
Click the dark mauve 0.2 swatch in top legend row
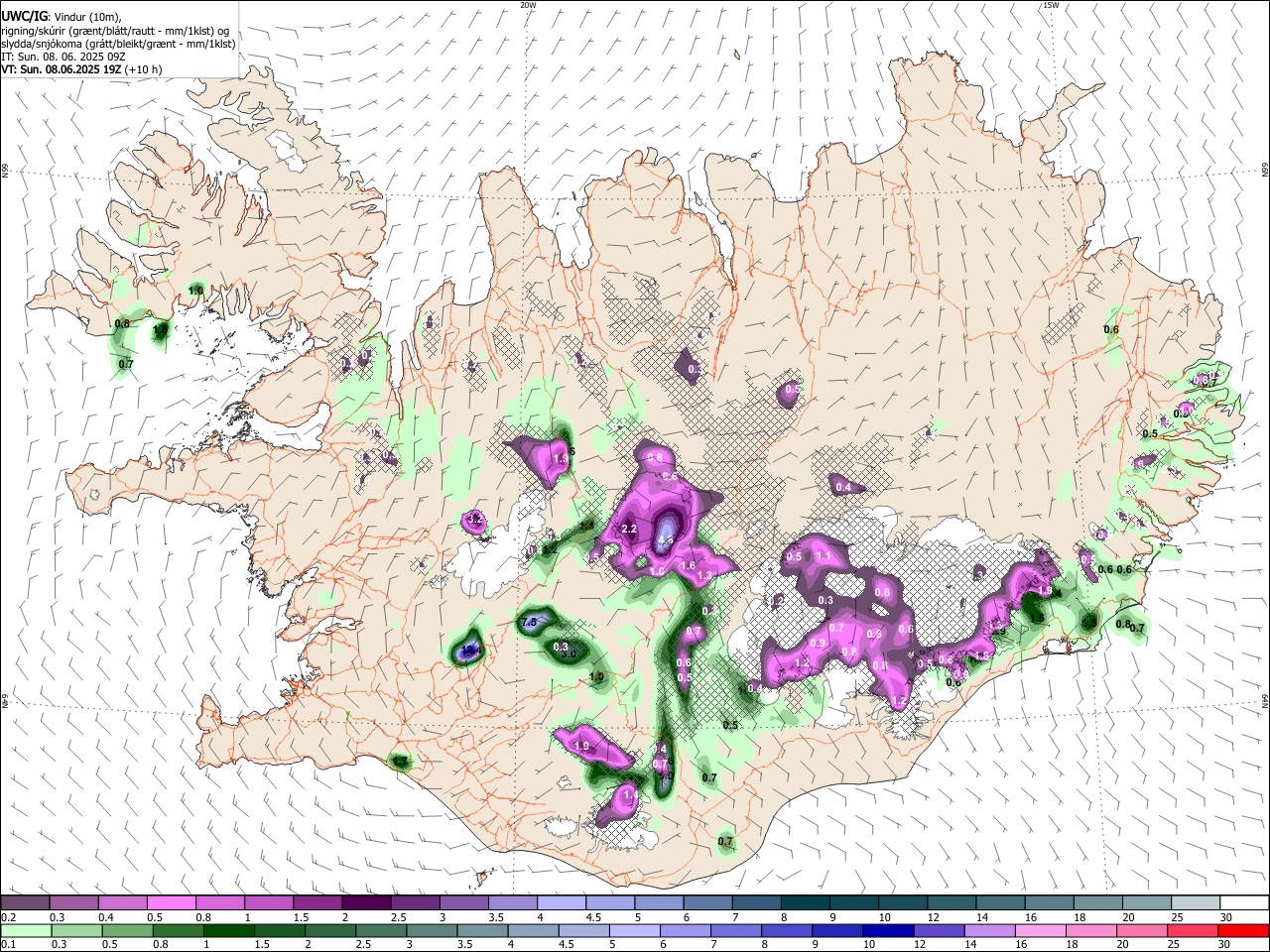coord(25,902)
